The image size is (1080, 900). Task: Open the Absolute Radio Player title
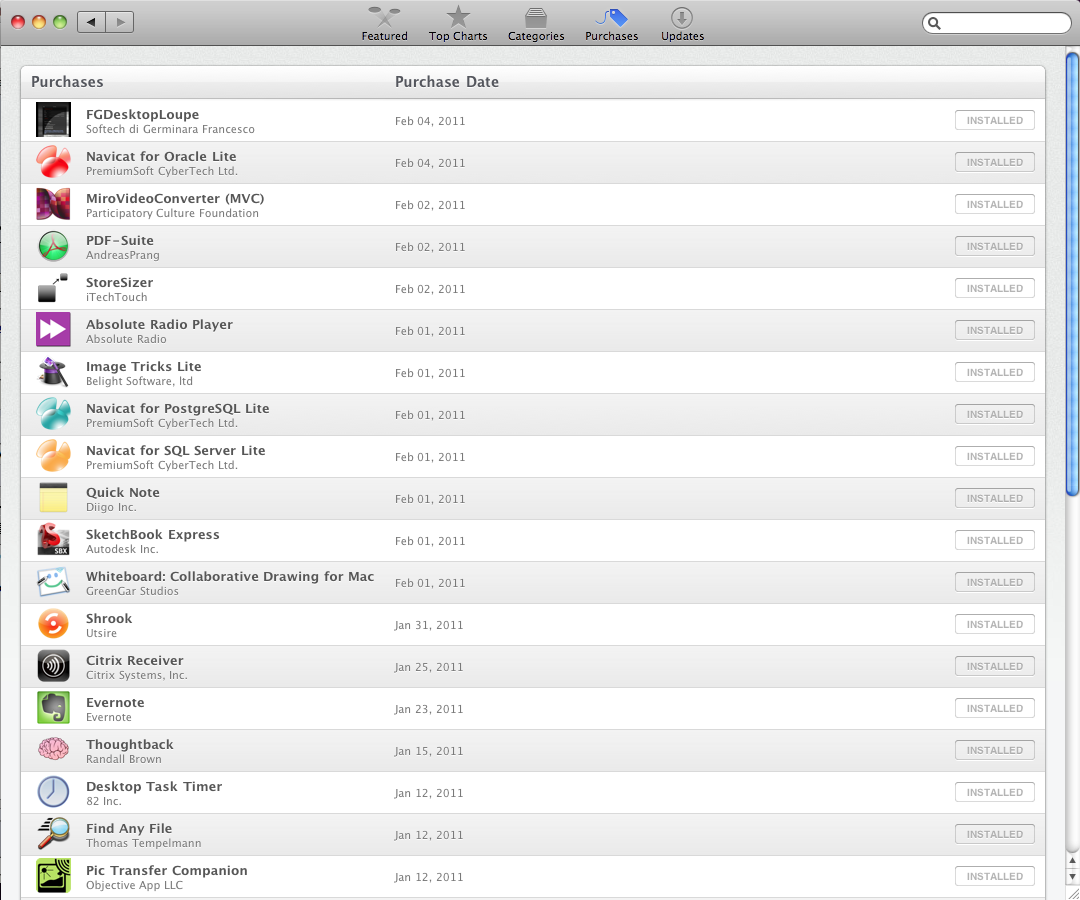(159, 324)
